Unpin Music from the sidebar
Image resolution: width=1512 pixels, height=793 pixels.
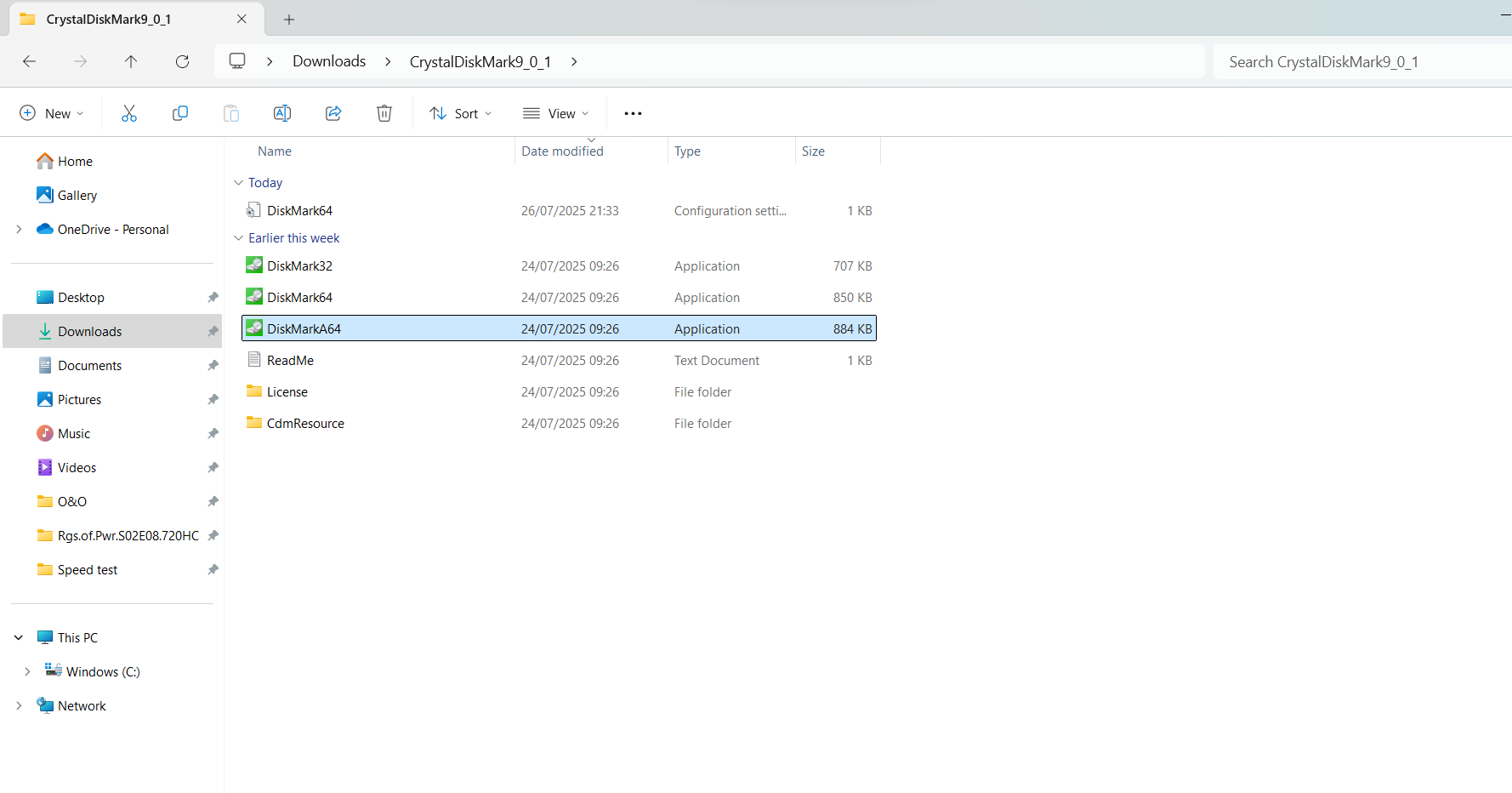point(213,433)
